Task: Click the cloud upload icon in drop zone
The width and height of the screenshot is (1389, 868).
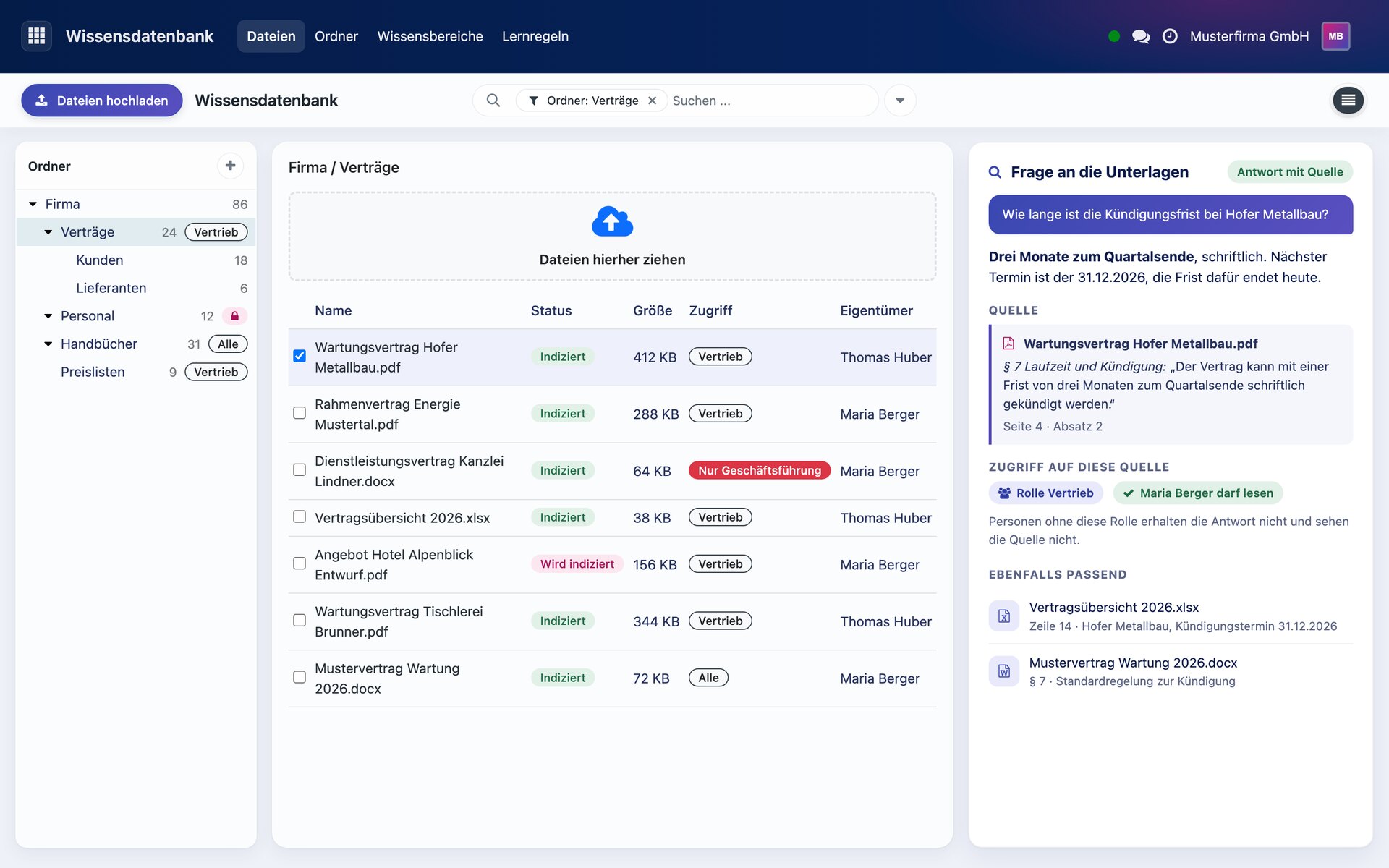Action: pos(612,221)
